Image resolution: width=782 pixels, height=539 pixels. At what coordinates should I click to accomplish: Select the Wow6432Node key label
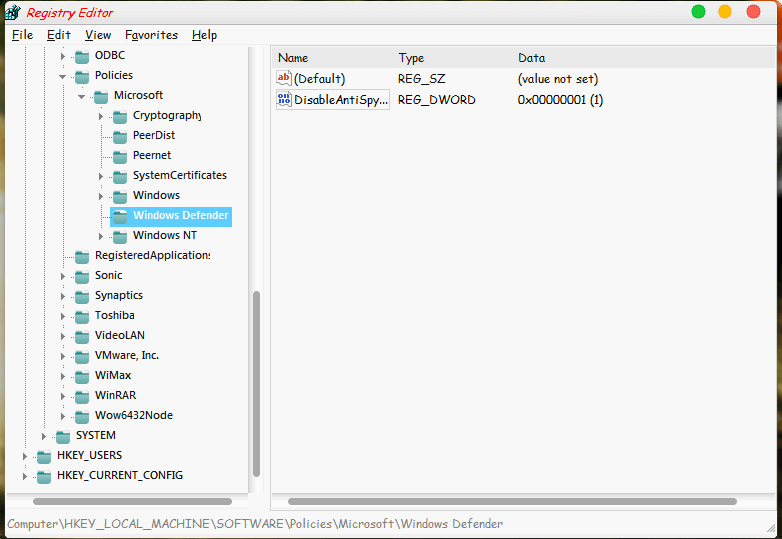coord(134,415)
